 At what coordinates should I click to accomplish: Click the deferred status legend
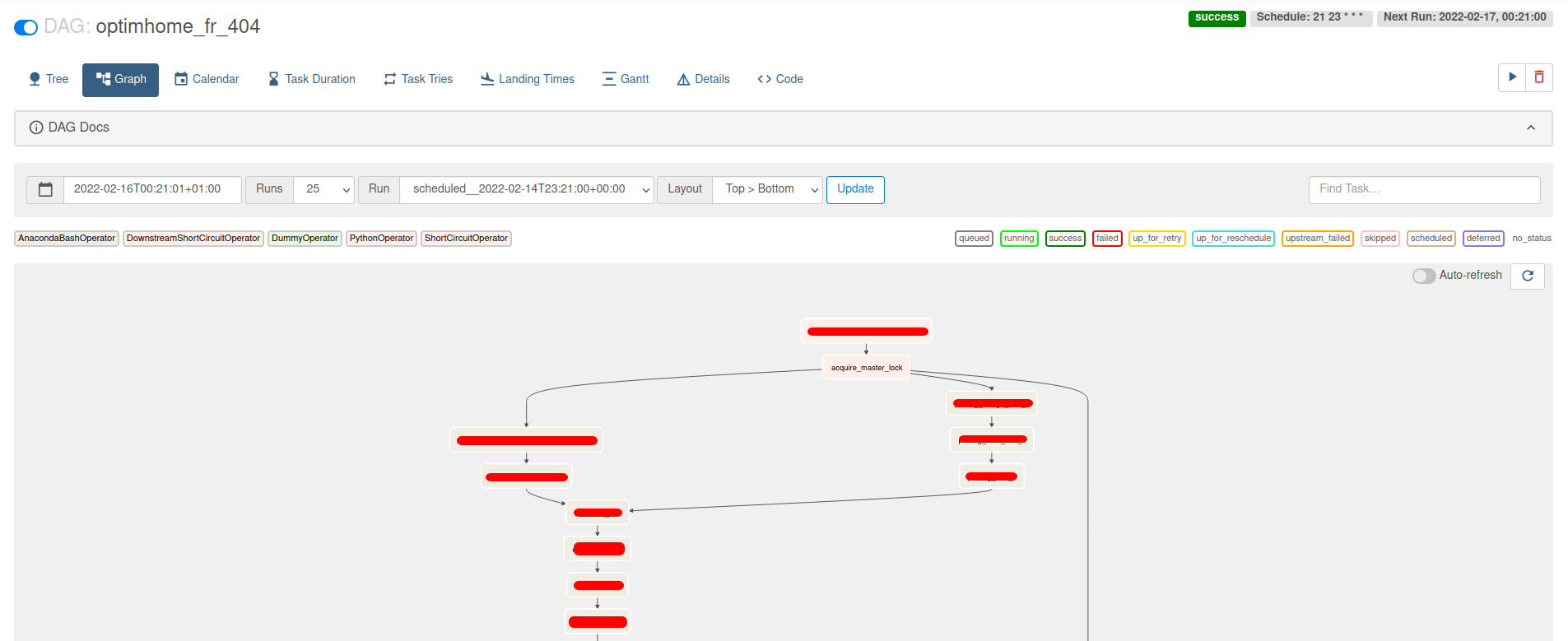click(x=1483, y=239)
